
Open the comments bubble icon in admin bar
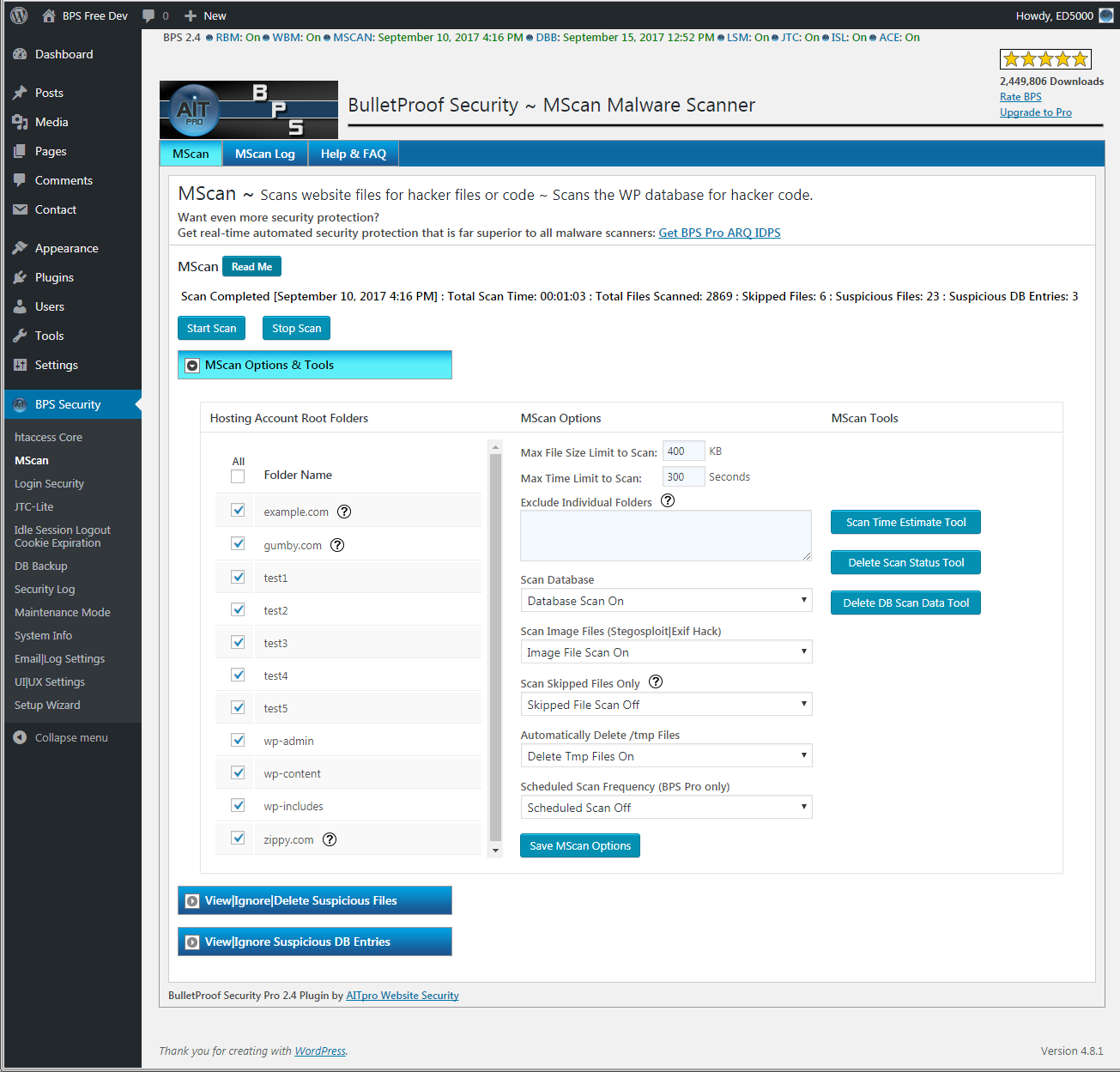(x=149, y=15)
